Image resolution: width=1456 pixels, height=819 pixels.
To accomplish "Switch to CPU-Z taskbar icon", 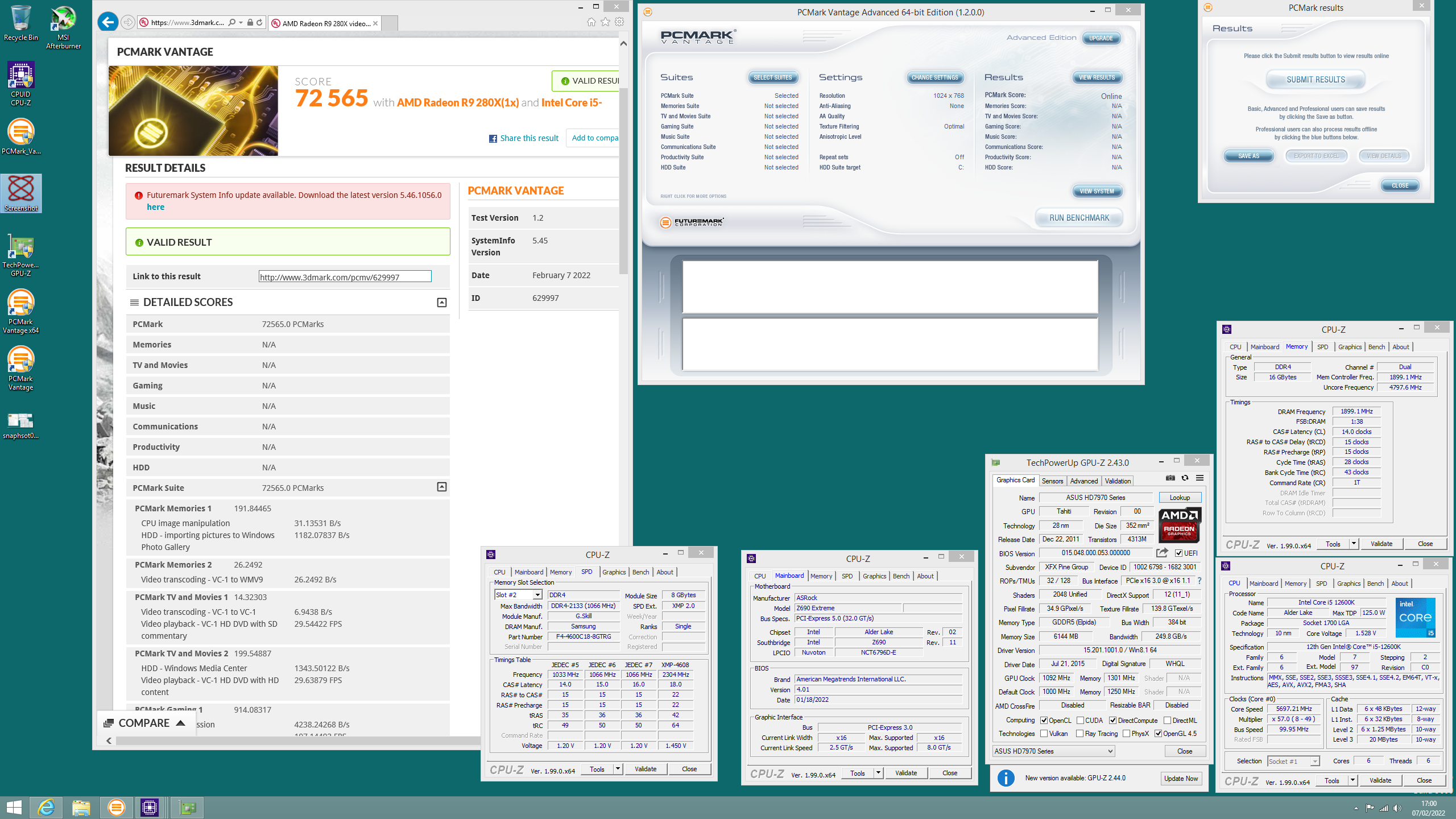I will [x=150, y=807].
